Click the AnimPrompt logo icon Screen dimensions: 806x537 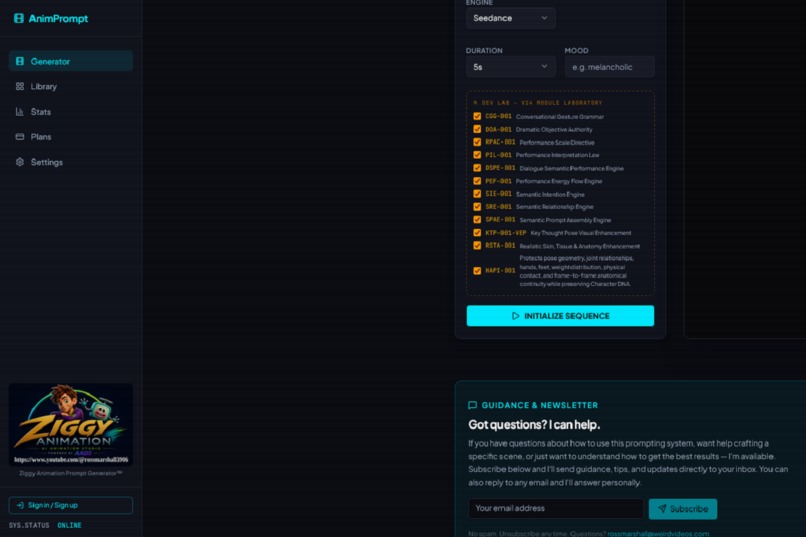pyautogui.click(x=19, y=18)
